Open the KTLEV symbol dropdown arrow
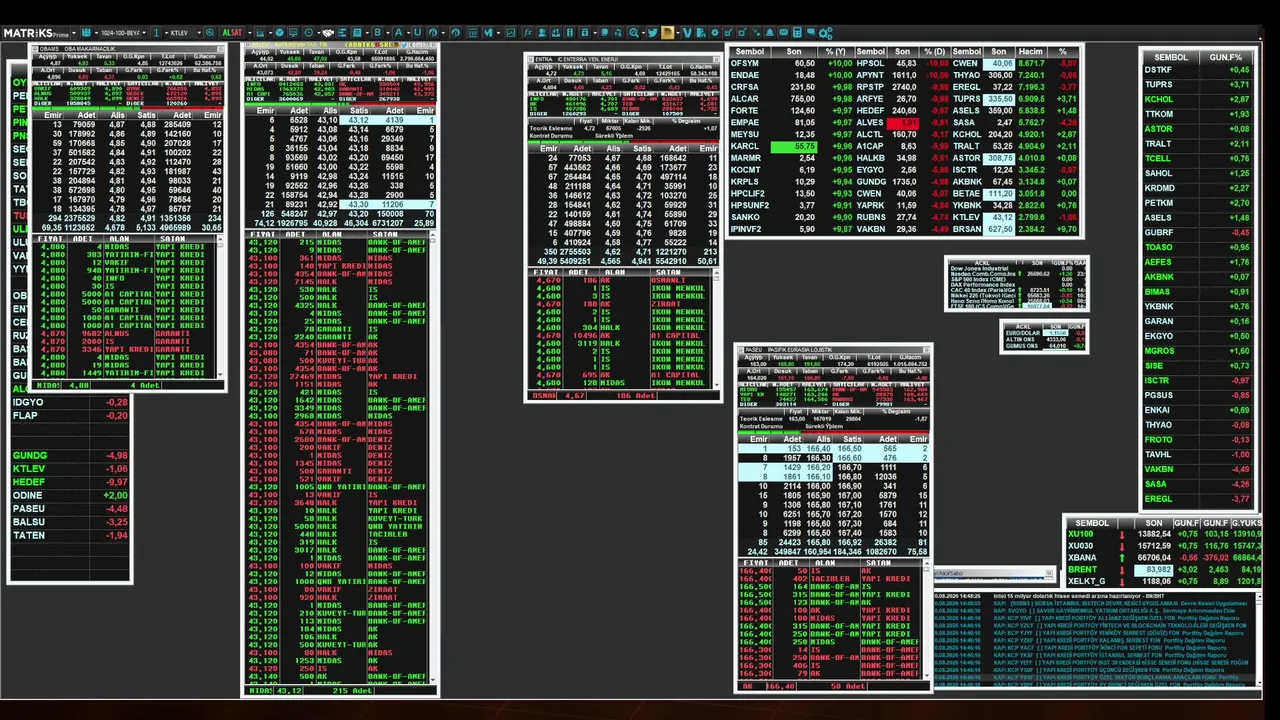Image resolution: width=1280 pixels, height=720 pixels. [199, 33]
